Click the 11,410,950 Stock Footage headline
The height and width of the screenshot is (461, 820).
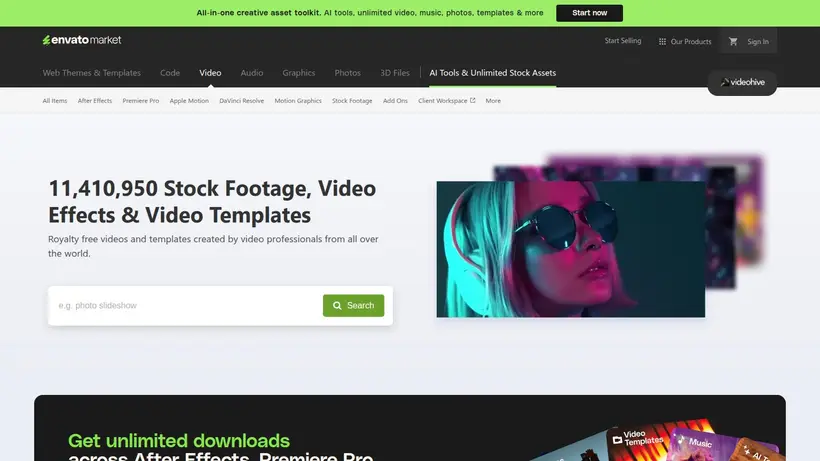coord(212,201)
